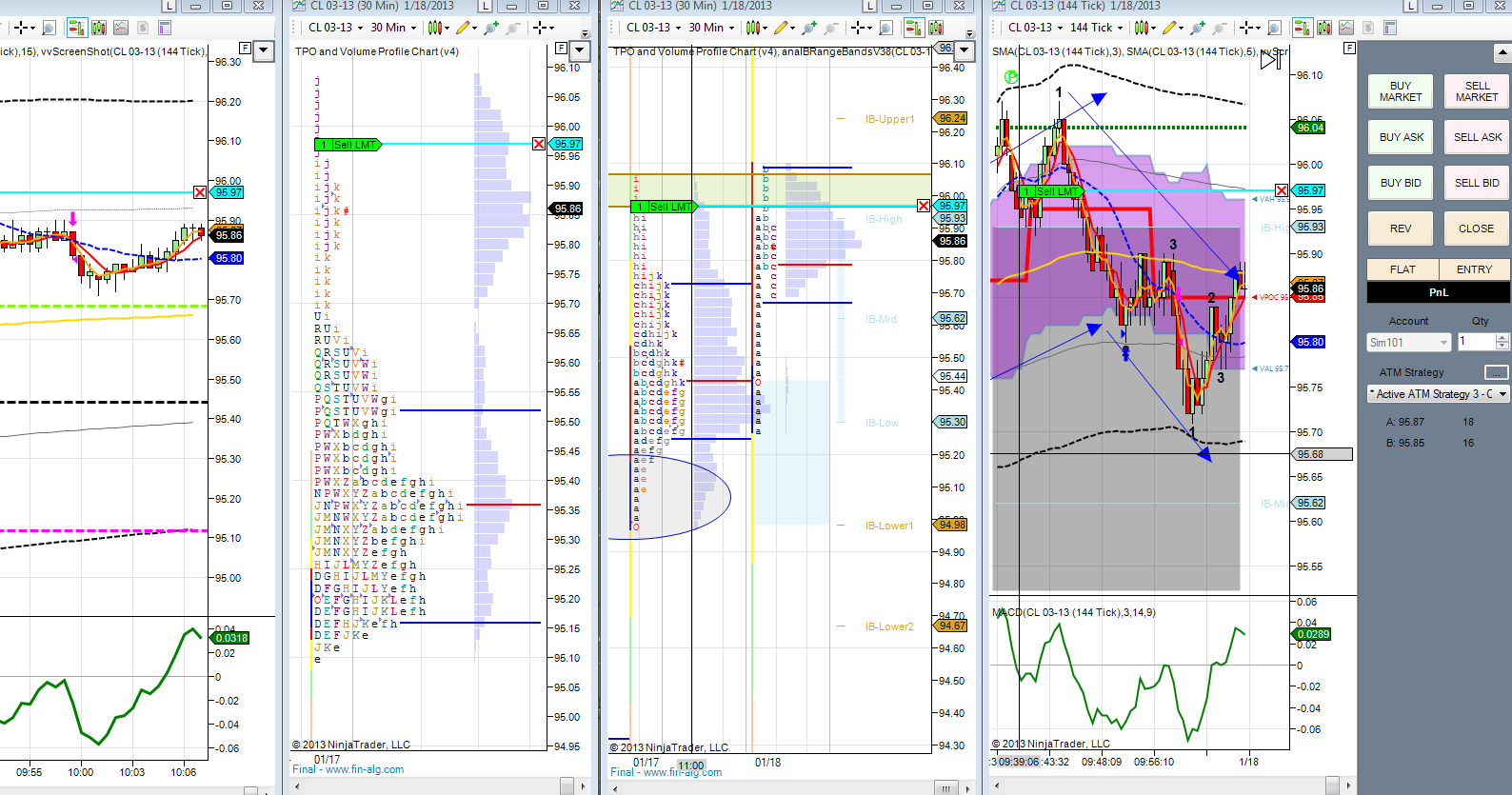Open Sim101 account dropdown
Image resolution: width=1512 pixels, height=795 pixels.
[x=1409, y=342]
